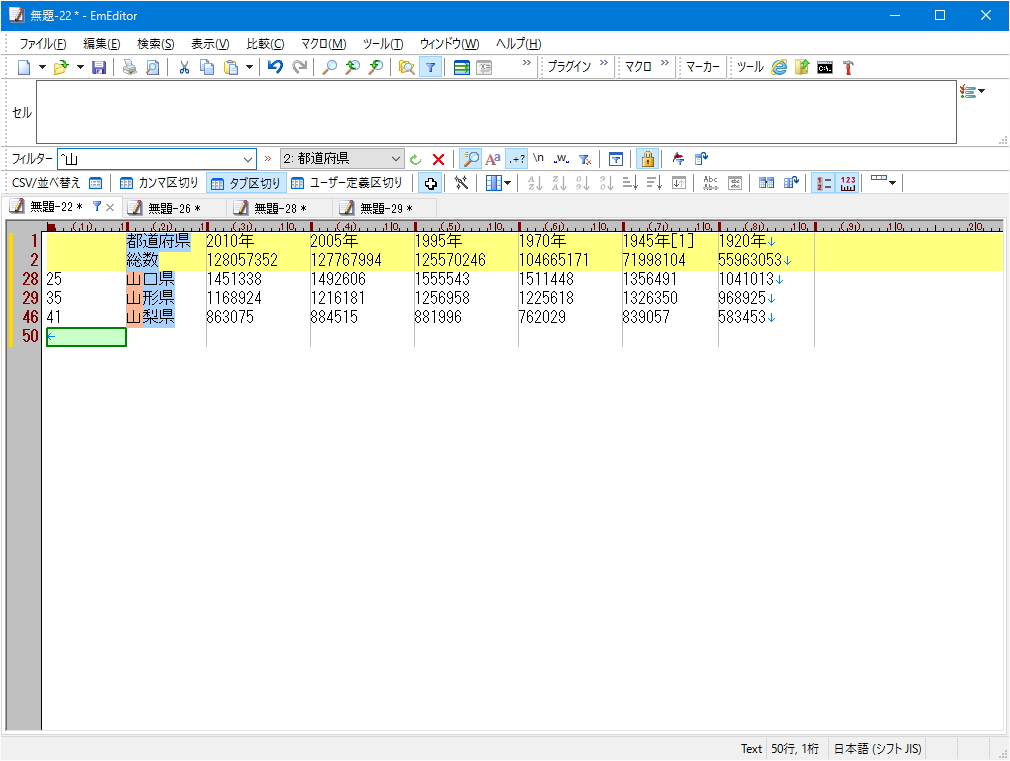1010x761 pixels.
Task: Click the Cut scissors icon
Action: click(184, 67)
